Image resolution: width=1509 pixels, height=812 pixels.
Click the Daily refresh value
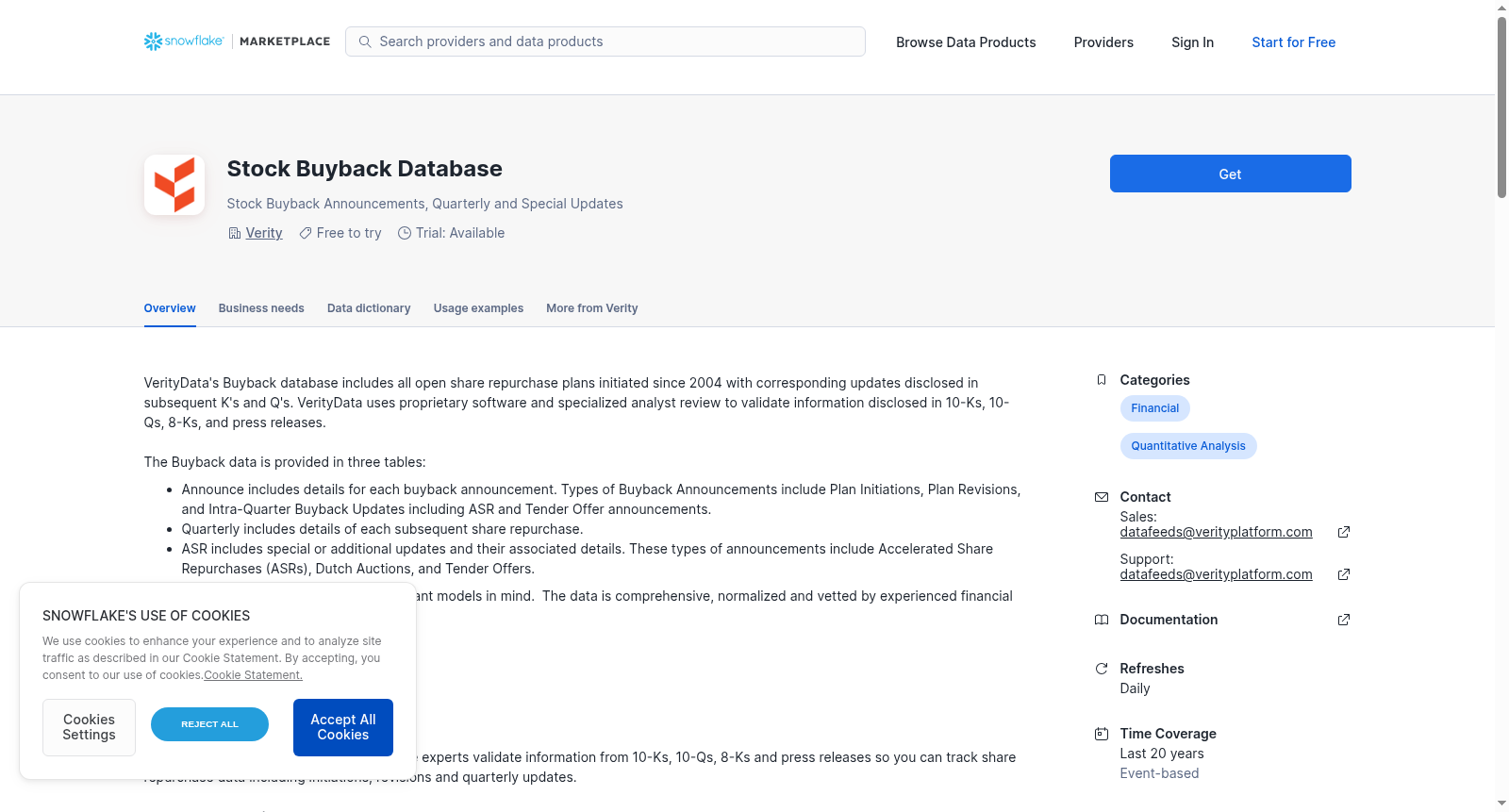pos(1135,688)
